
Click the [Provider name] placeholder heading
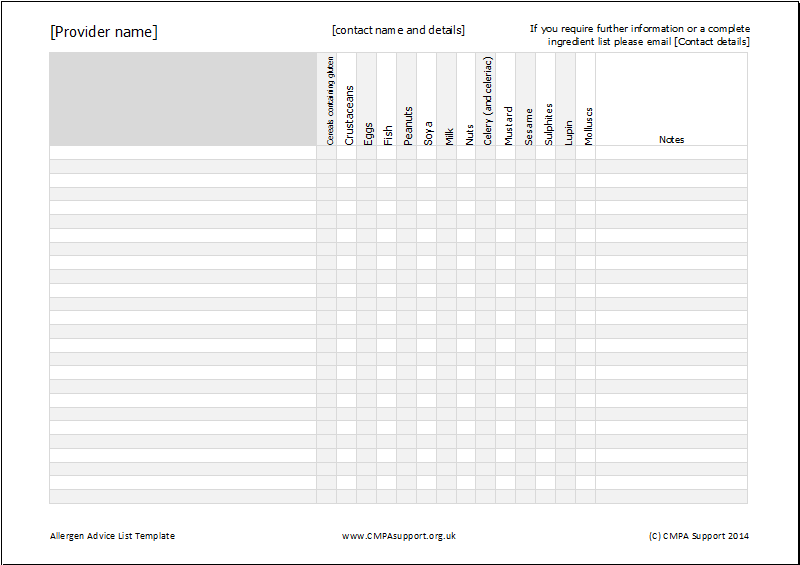104,32
